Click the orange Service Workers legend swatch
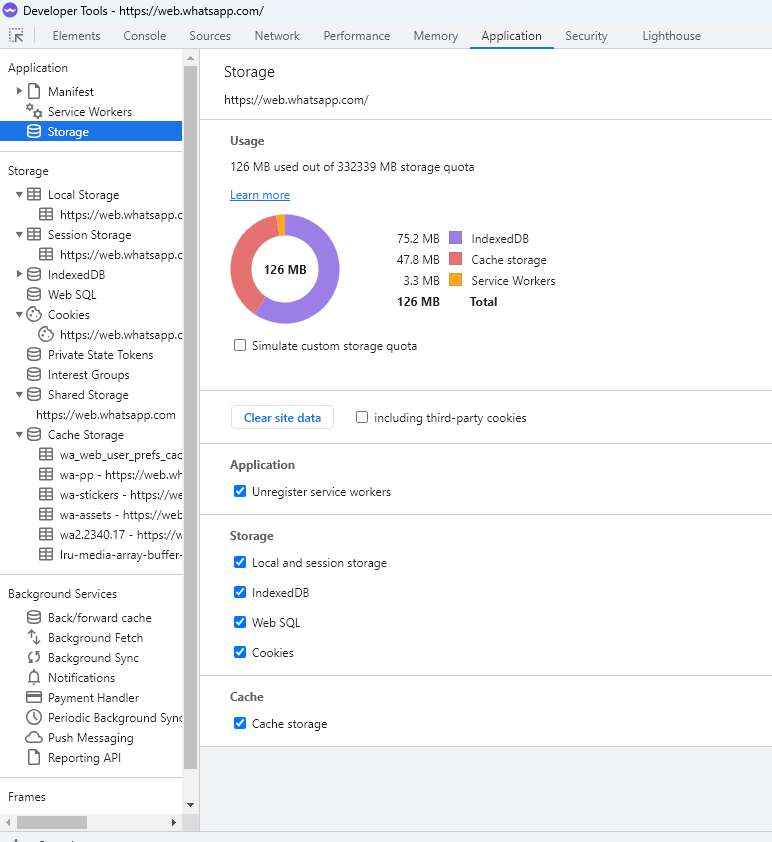 [x=455, y=280]
